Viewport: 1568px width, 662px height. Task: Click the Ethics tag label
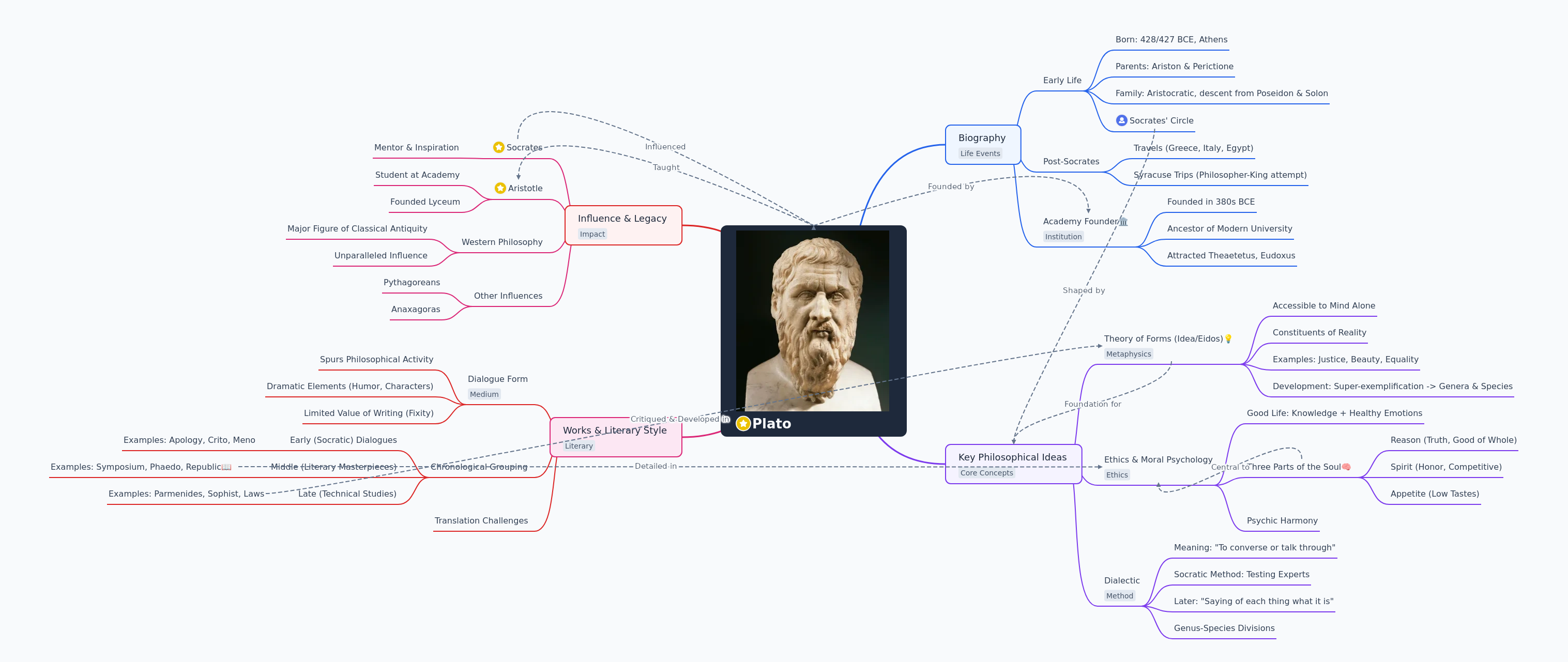pos(1117,475)
